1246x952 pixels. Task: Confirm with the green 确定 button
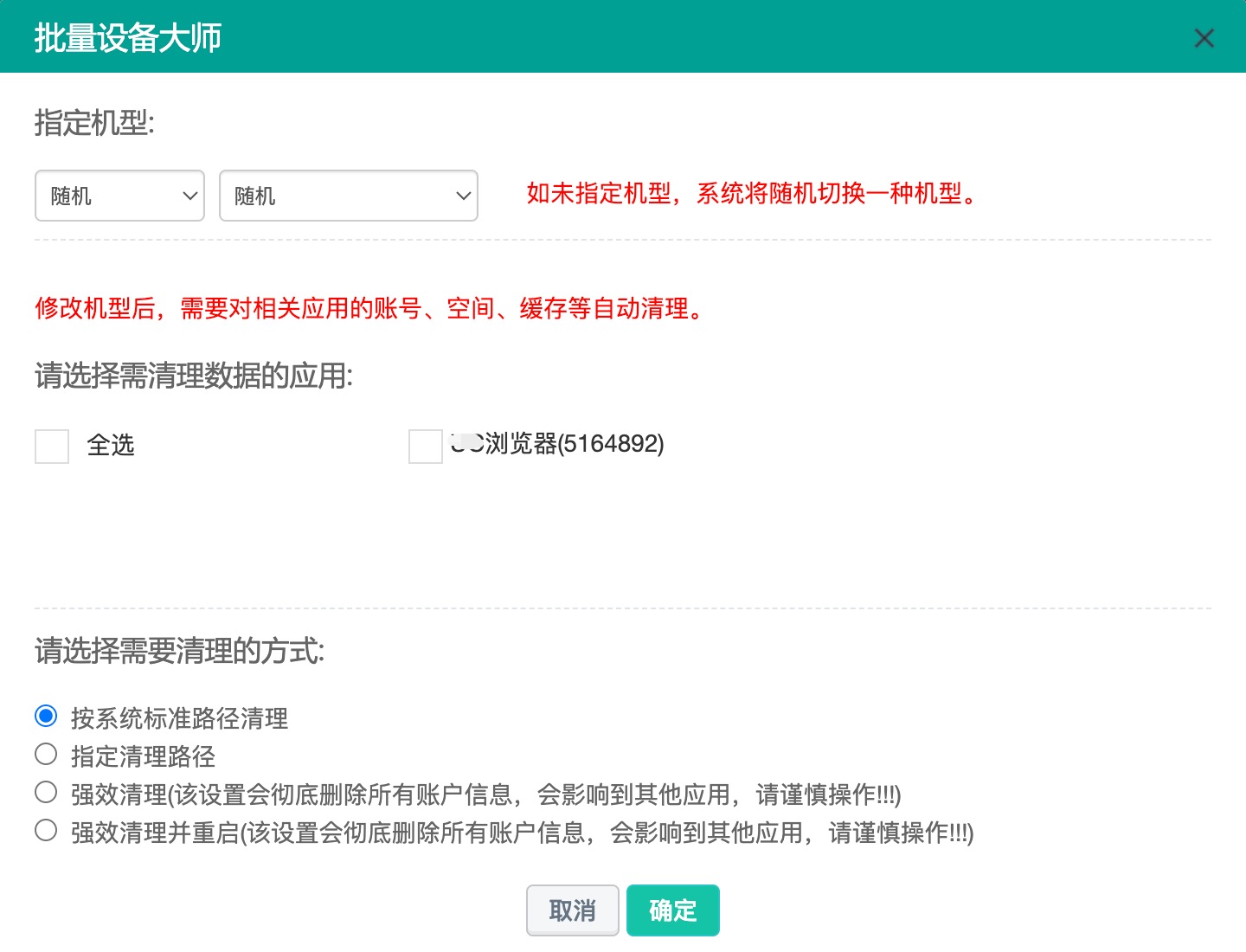coord(672,910)
